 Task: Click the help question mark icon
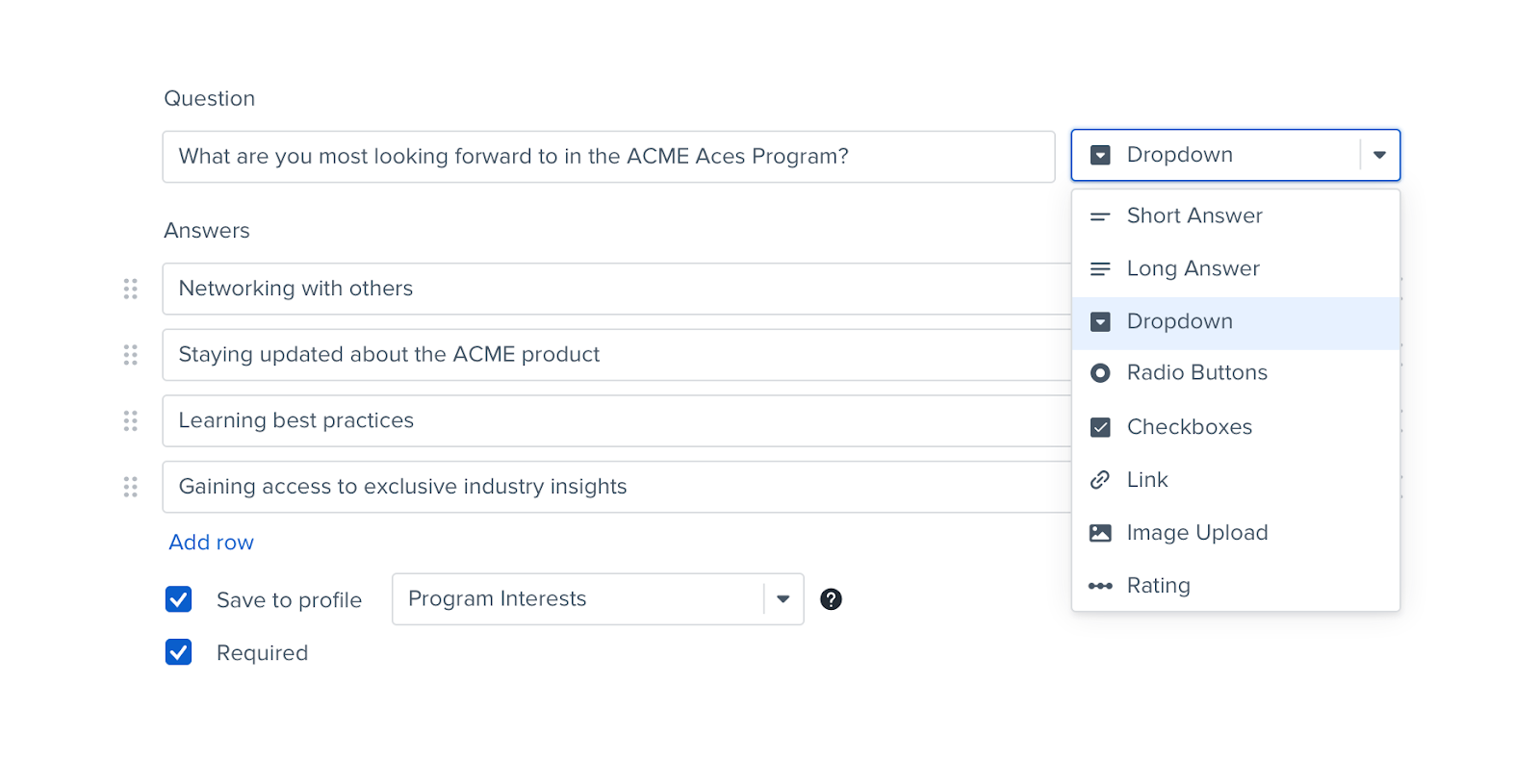pos(831,599)
